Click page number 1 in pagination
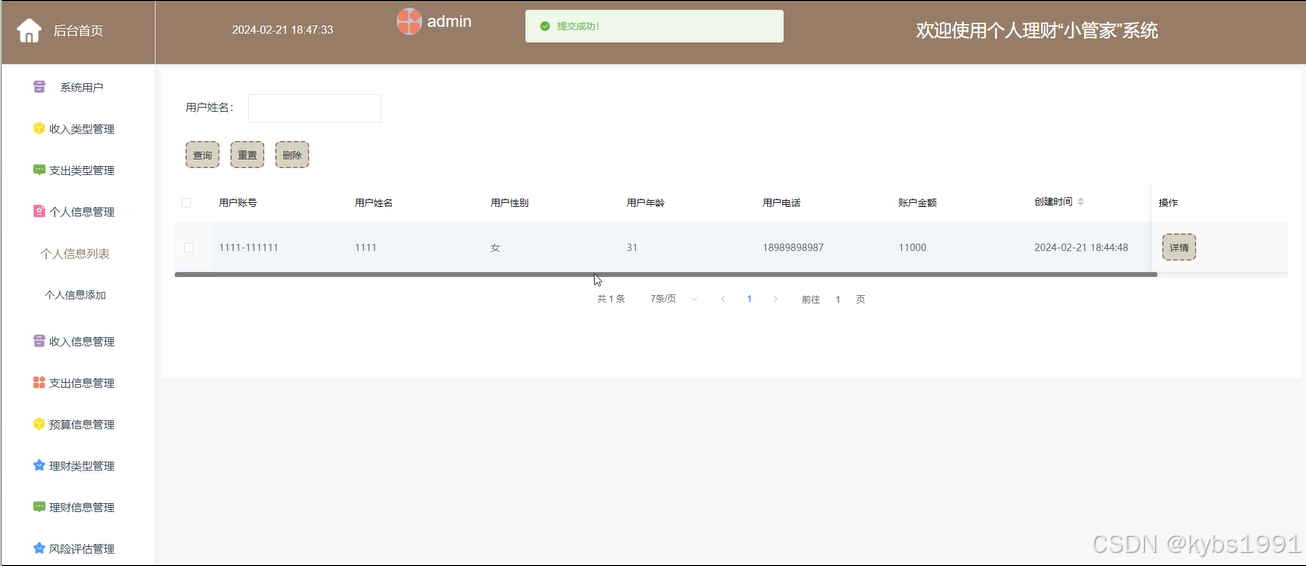1306x566 pixels. click(x=749, y=299)
